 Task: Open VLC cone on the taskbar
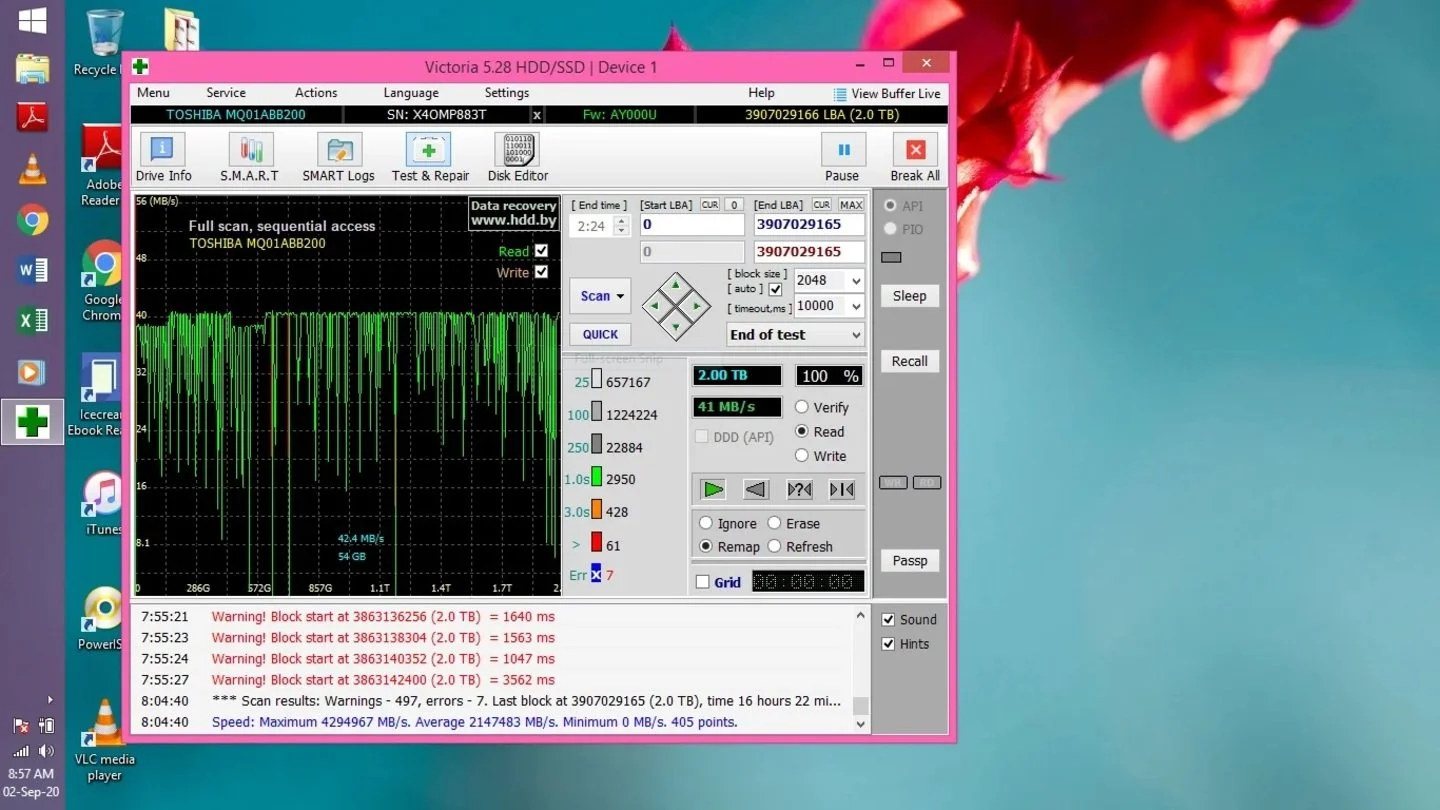click(x=32, y=169)
